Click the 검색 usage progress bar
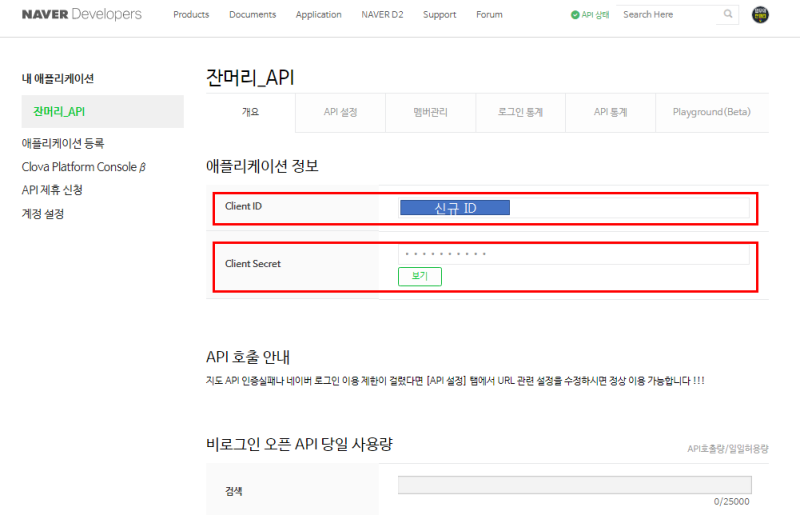 [x=574, y=485]
